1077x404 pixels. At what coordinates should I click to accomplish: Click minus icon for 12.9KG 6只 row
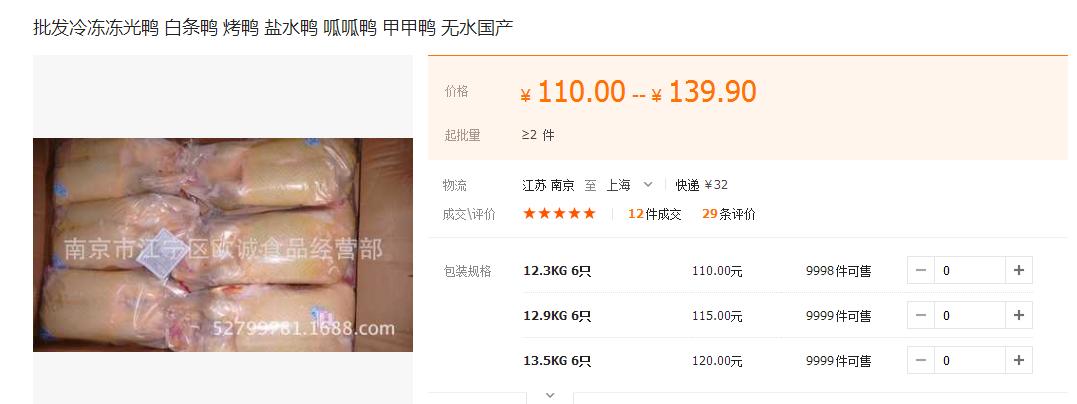(x=921, y=315)
